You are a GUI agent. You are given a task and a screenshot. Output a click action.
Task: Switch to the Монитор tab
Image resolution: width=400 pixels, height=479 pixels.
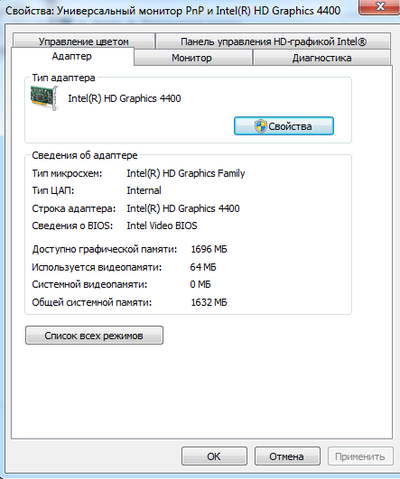192,58
